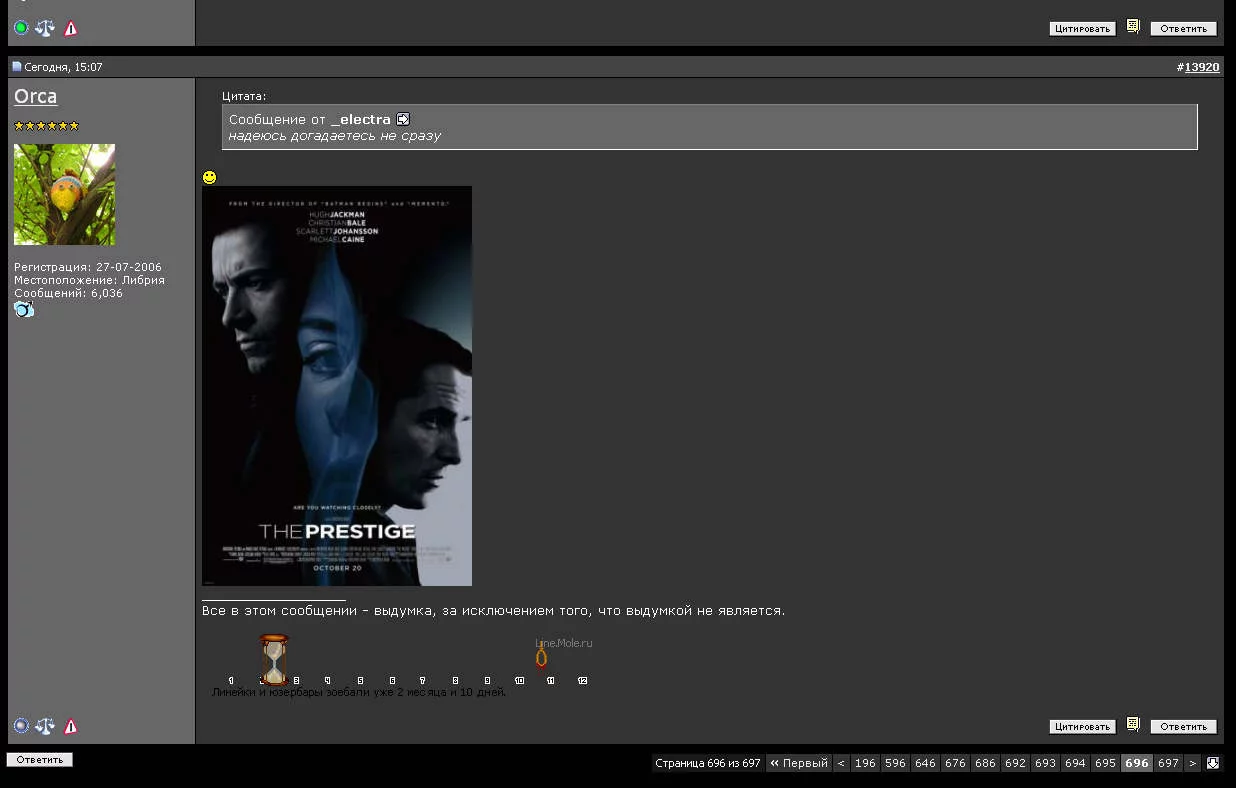Jump to first page via "Первый"

[x=799, y=763]
